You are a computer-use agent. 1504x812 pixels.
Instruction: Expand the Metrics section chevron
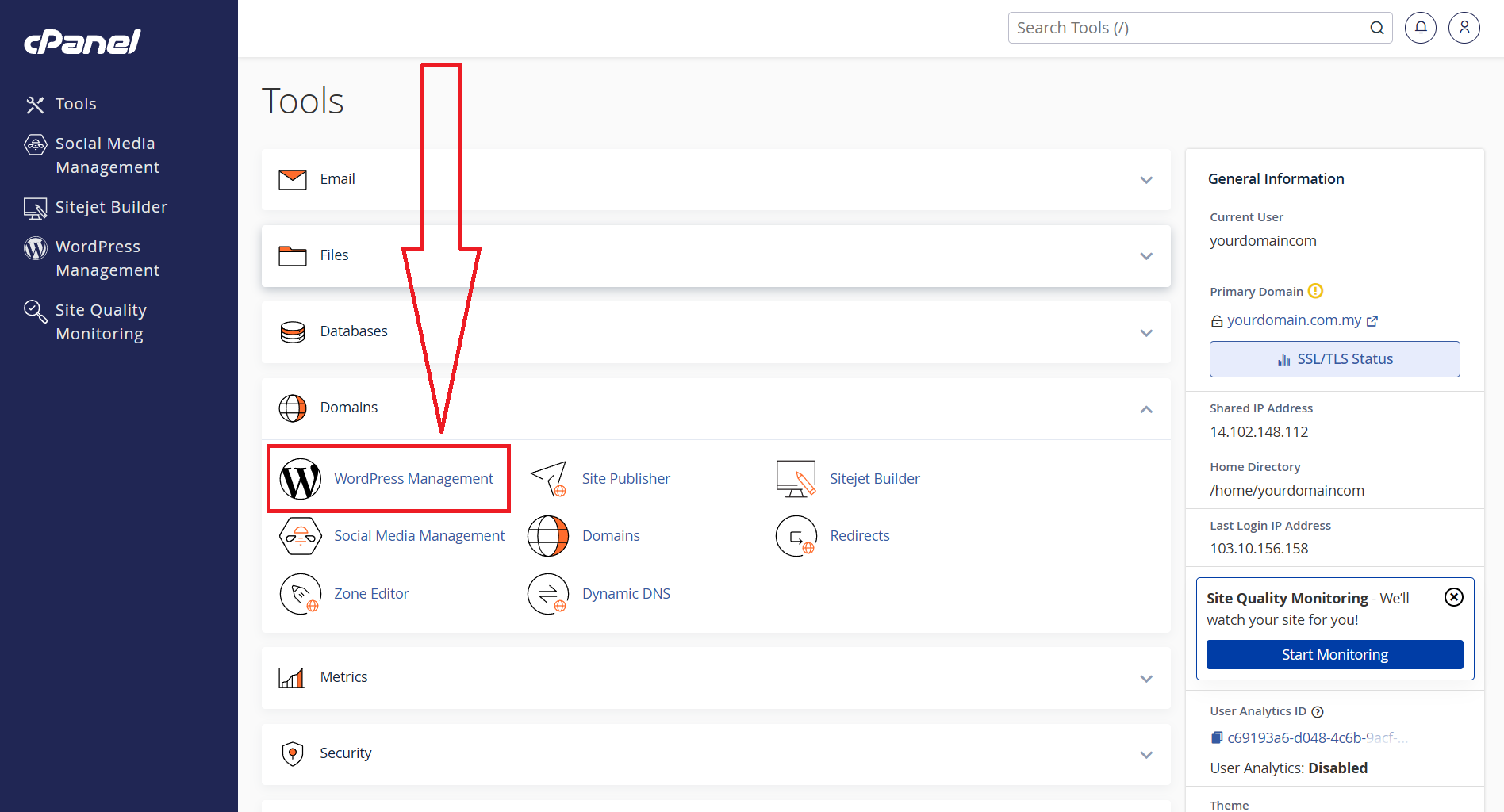[1146, 679]
